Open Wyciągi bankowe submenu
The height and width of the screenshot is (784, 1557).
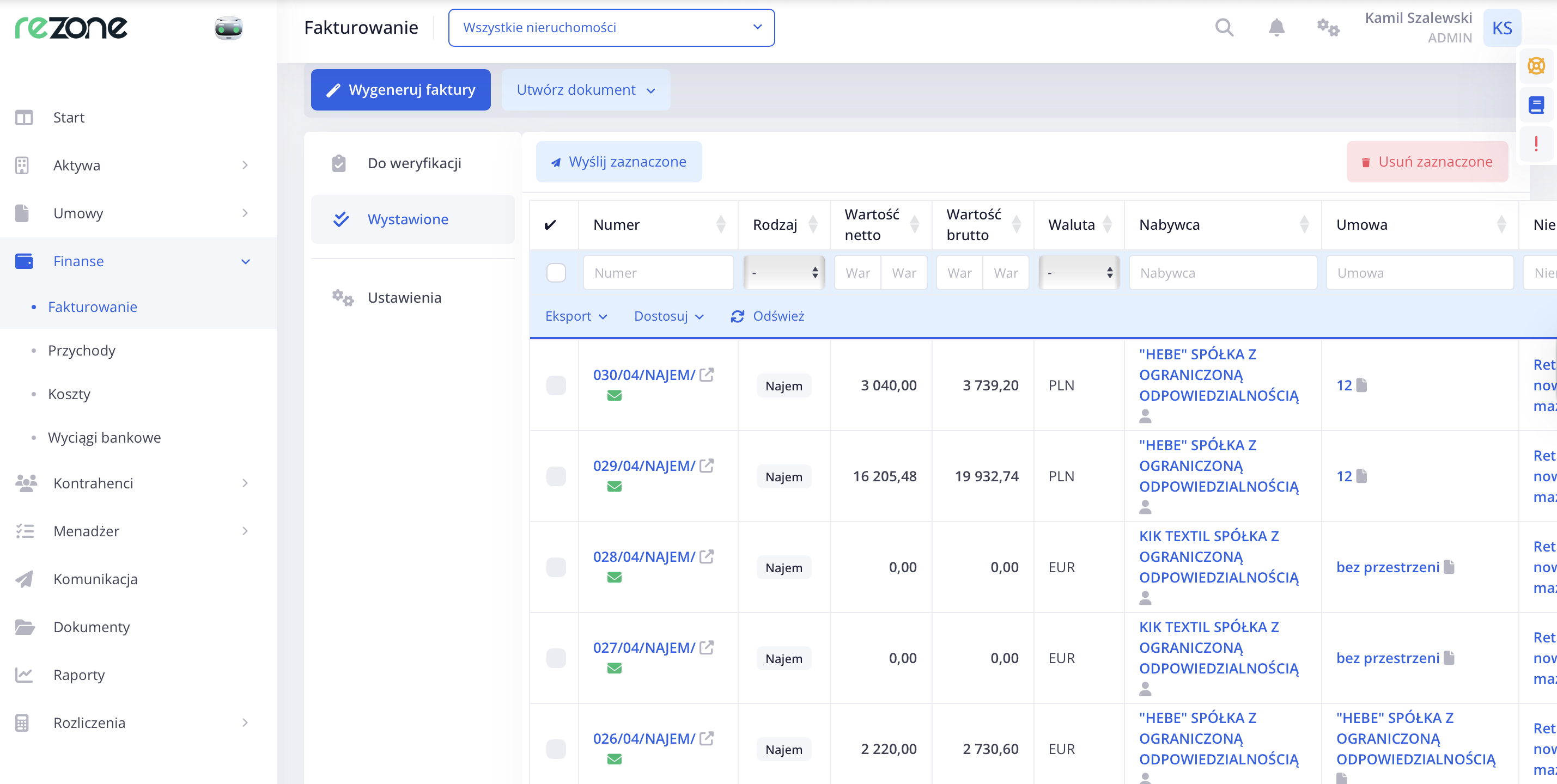104,437
